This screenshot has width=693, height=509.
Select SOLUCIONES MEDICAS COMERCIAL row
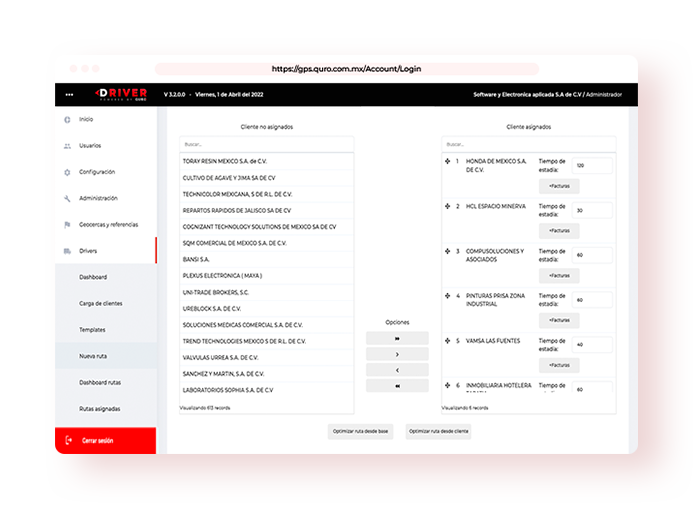267,325
